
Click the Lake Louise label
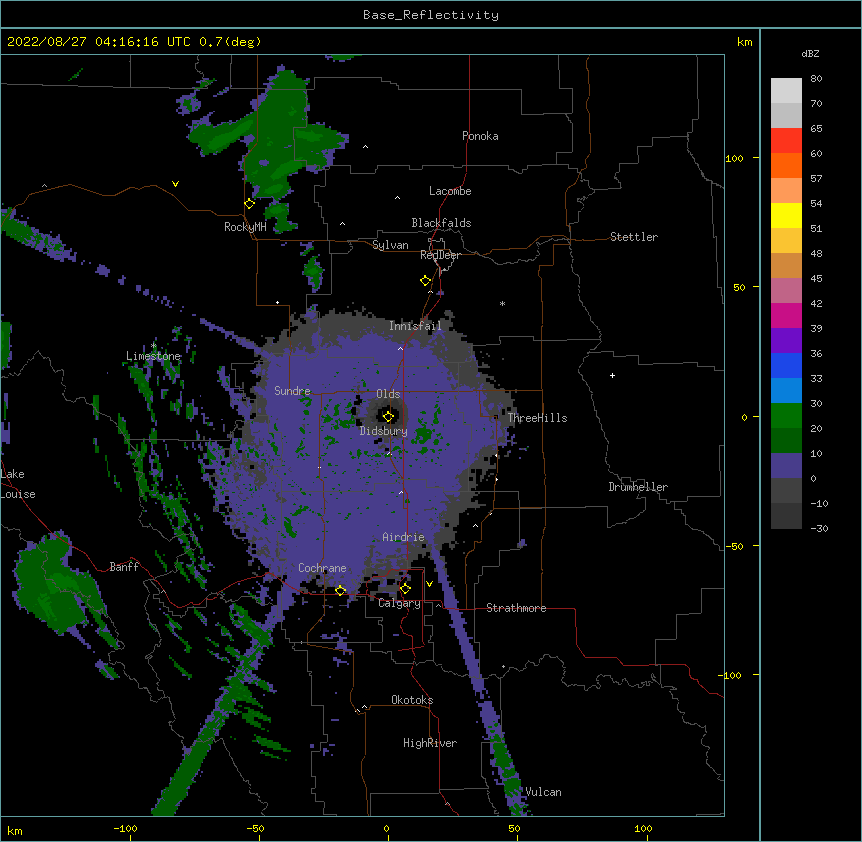18,484
